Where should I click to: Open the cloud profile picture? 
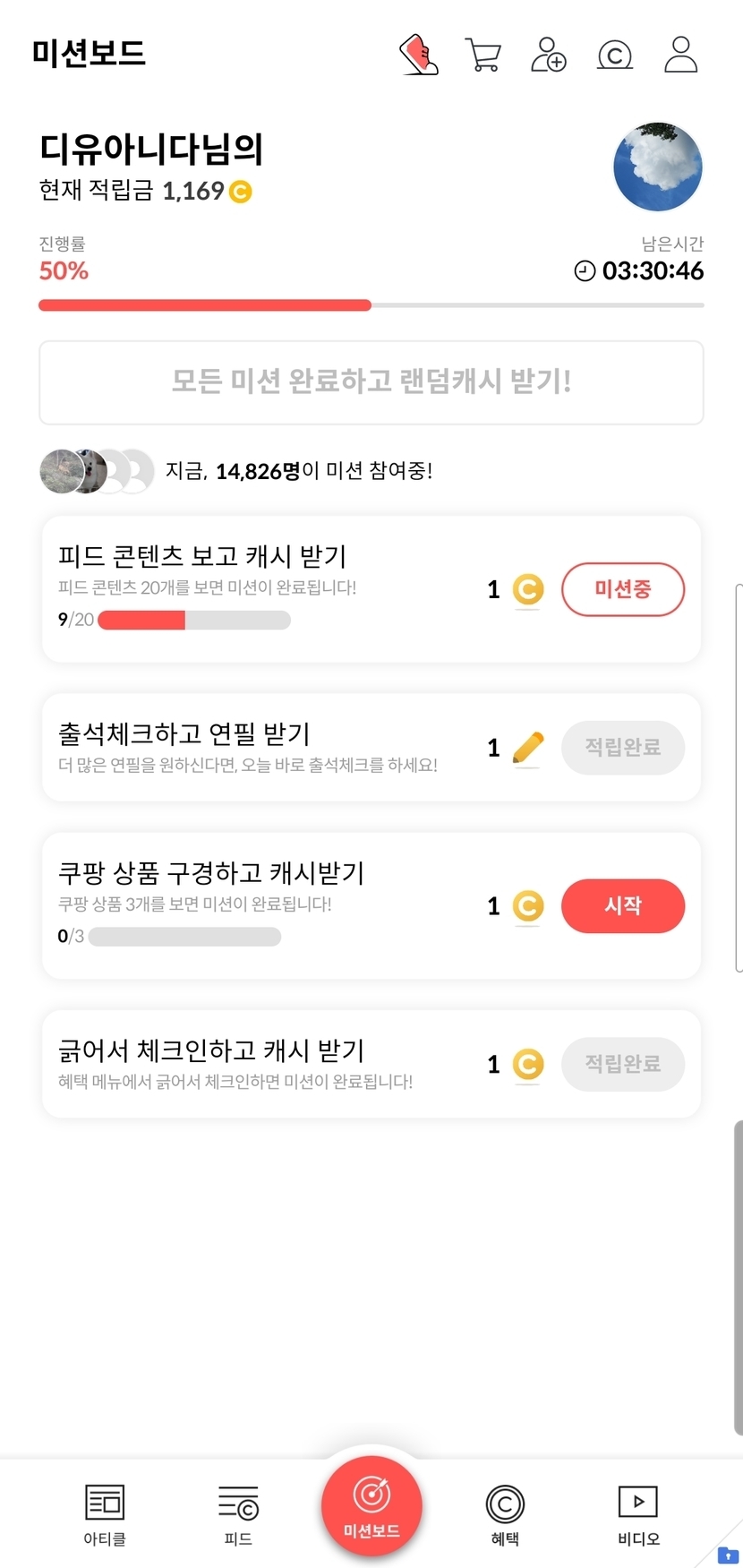point(658,167)
